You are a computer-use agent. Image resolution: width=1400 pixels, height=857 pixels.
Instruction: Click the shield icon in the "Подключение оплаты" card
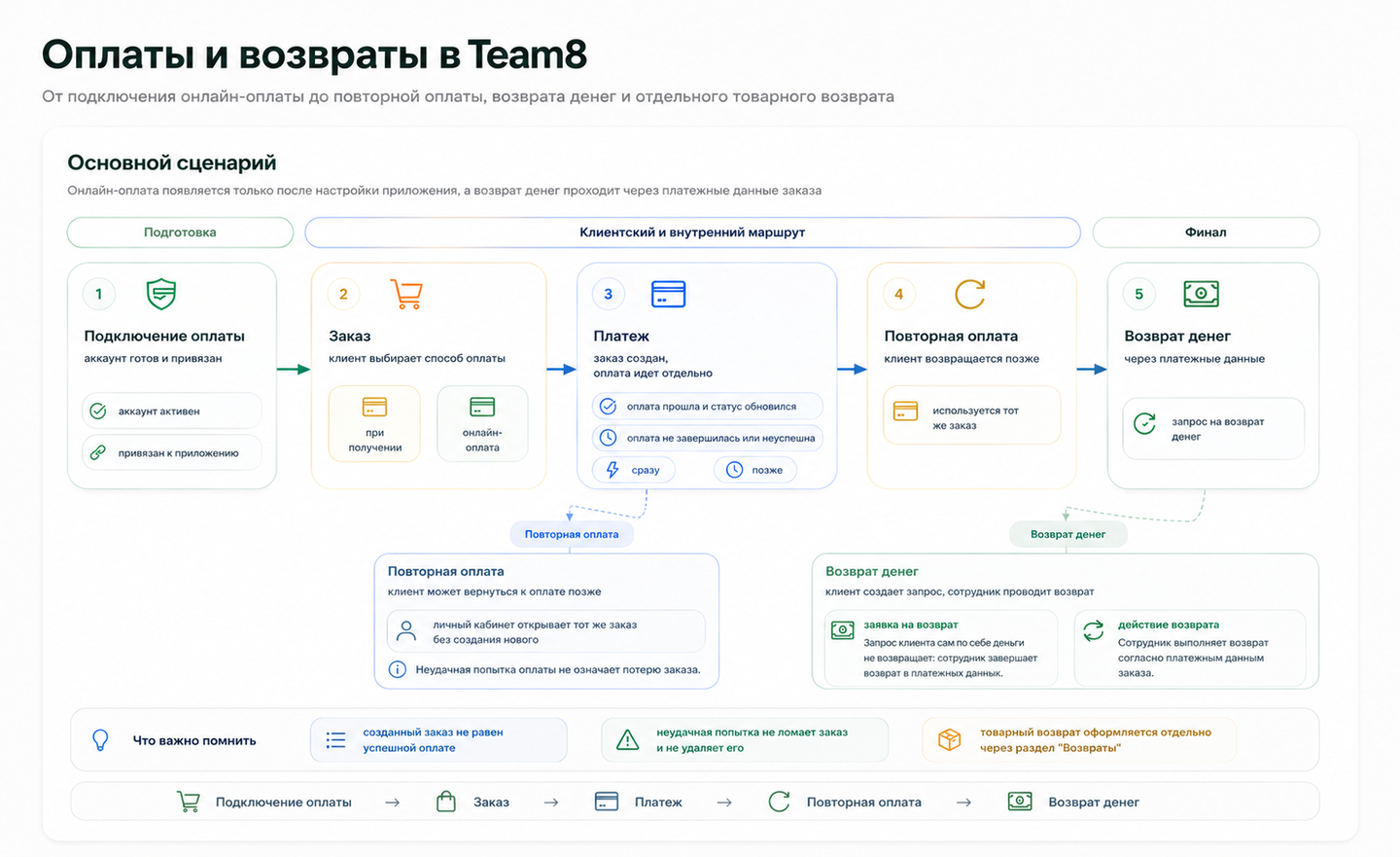pyautogui.click(x=161, y=294)
